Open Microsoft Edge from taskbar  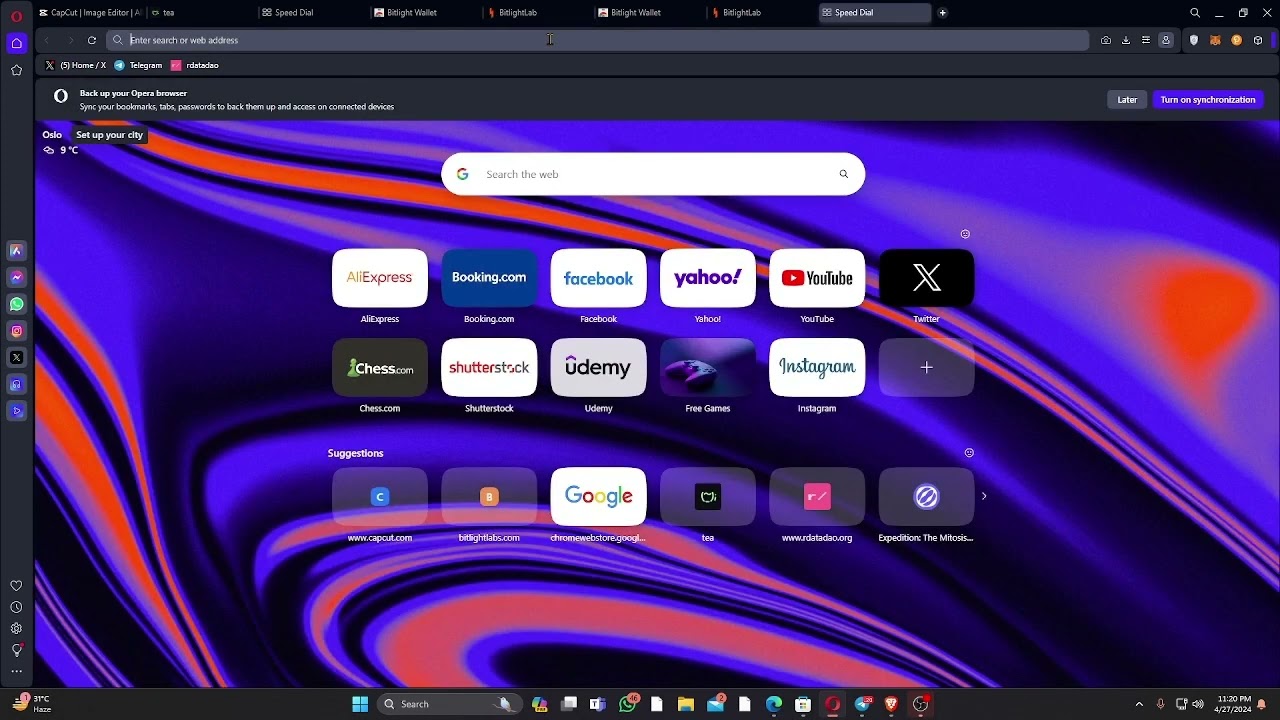click(774, 704)
